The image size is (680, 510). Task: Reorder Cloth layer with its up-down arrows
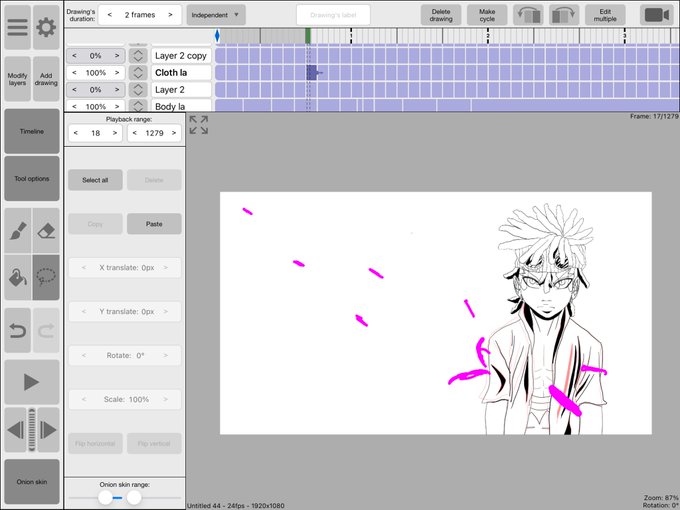[x=138, y=72]
